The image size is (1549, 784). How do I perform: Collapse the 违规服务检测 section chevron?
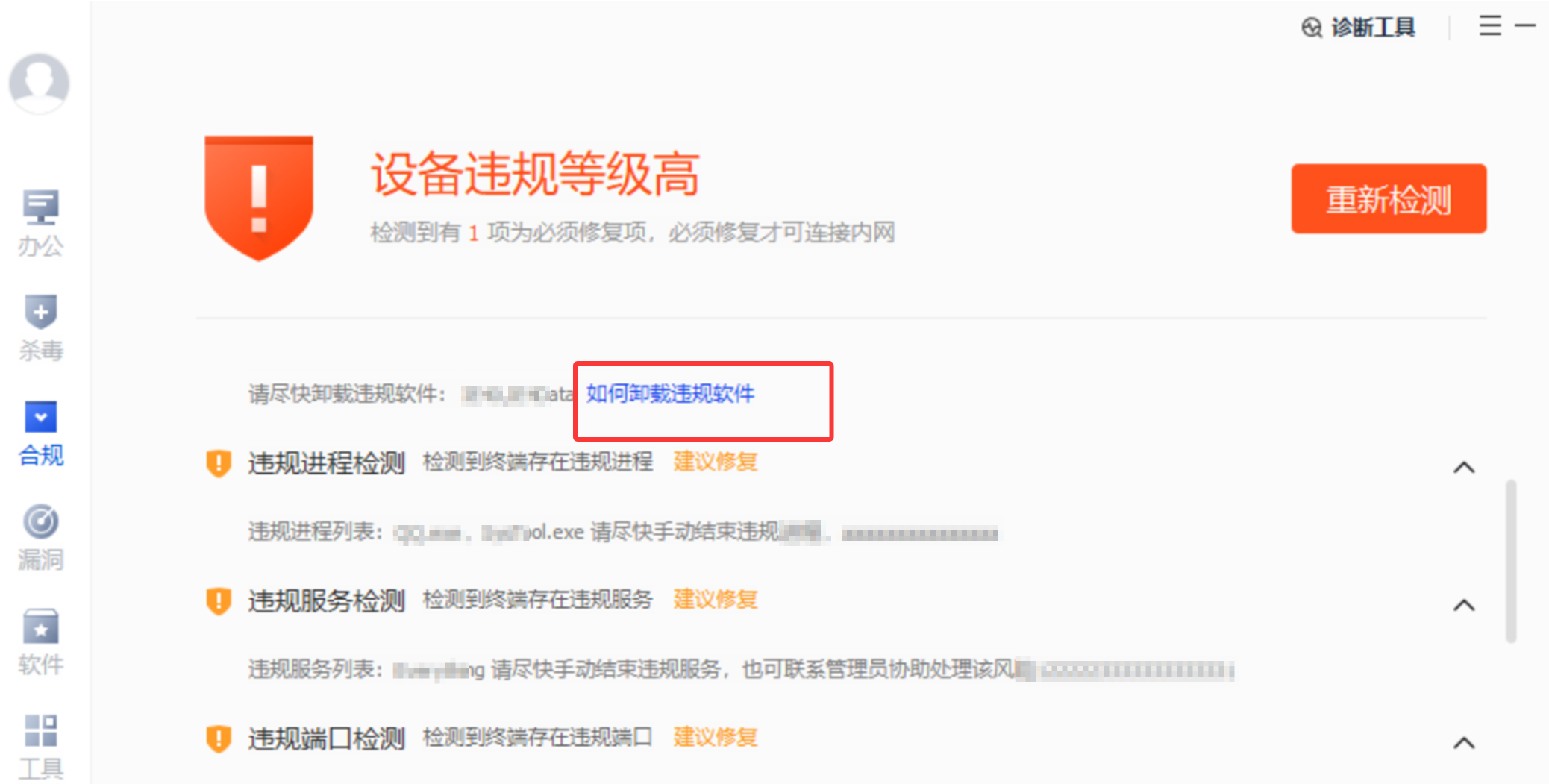pyautogui.click(x=1464, y=605)
